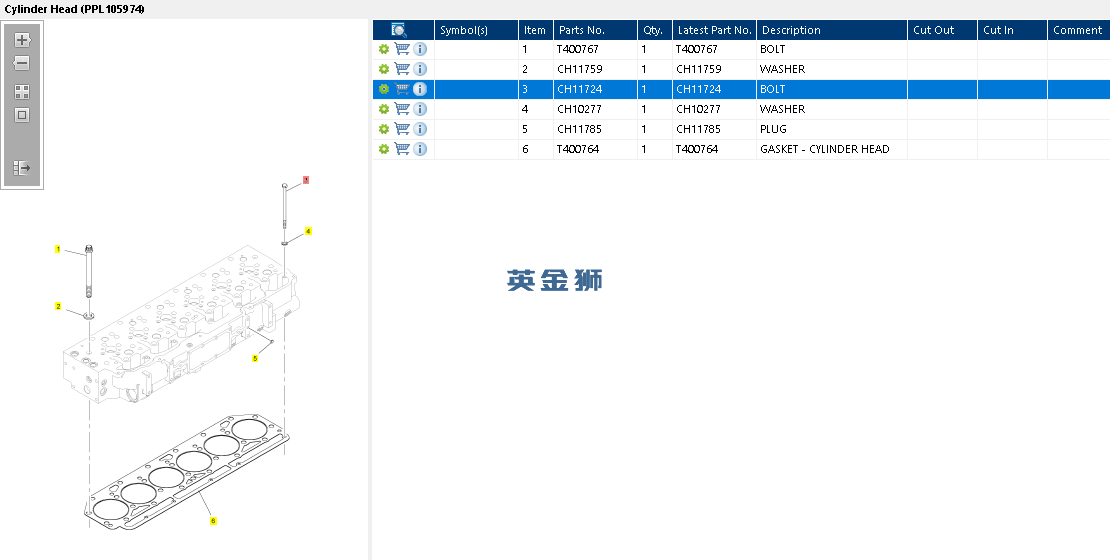This screenshot has width=1110, height=560.
Task: Click the cylinder head body drawing
Action: coord(181,326)
